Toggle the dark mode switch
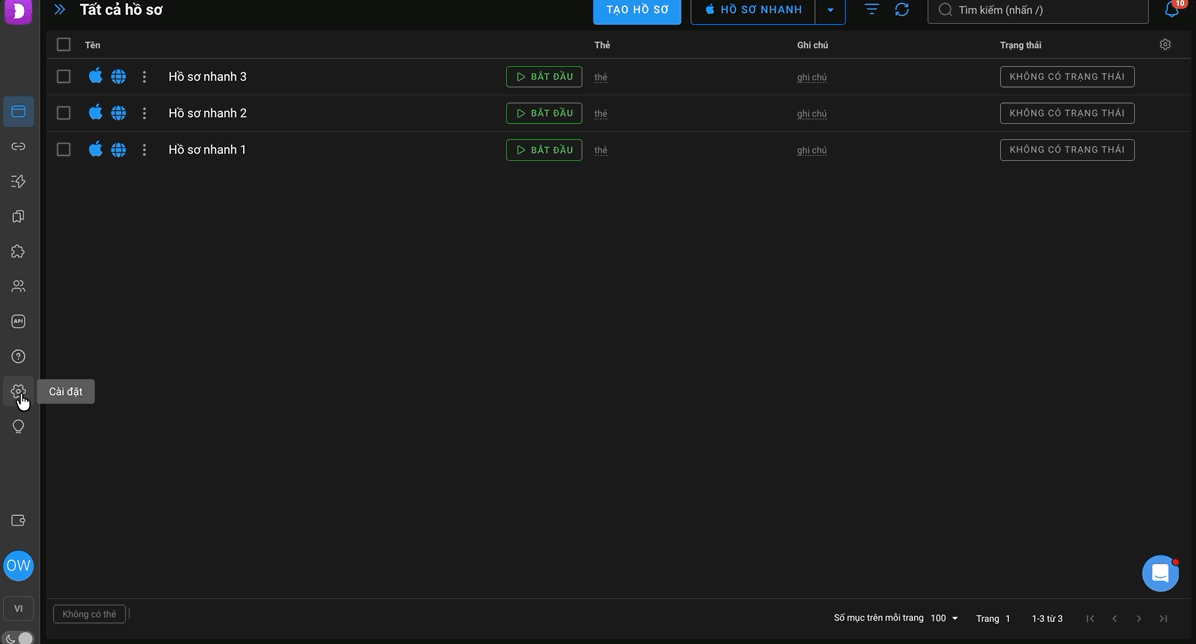 pyautogui.click(x=18, y=638)
